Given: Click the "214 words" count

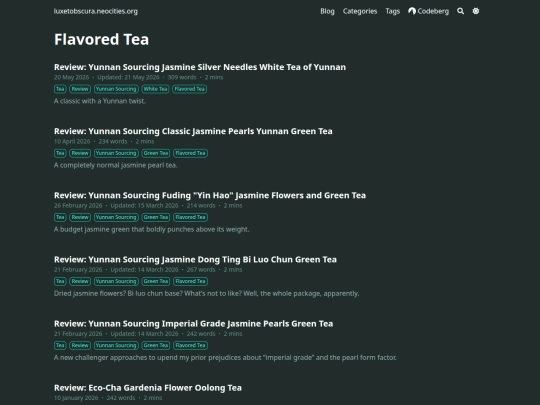Looking at the screenshot, I should [x=201, y=206].
